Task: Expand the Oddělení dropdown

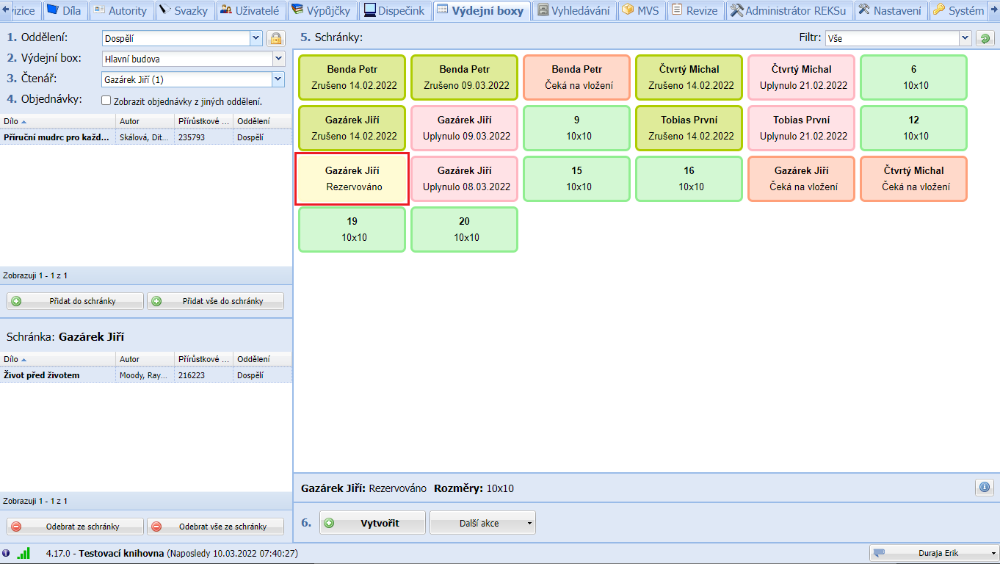Action: (x=255, y=38)
